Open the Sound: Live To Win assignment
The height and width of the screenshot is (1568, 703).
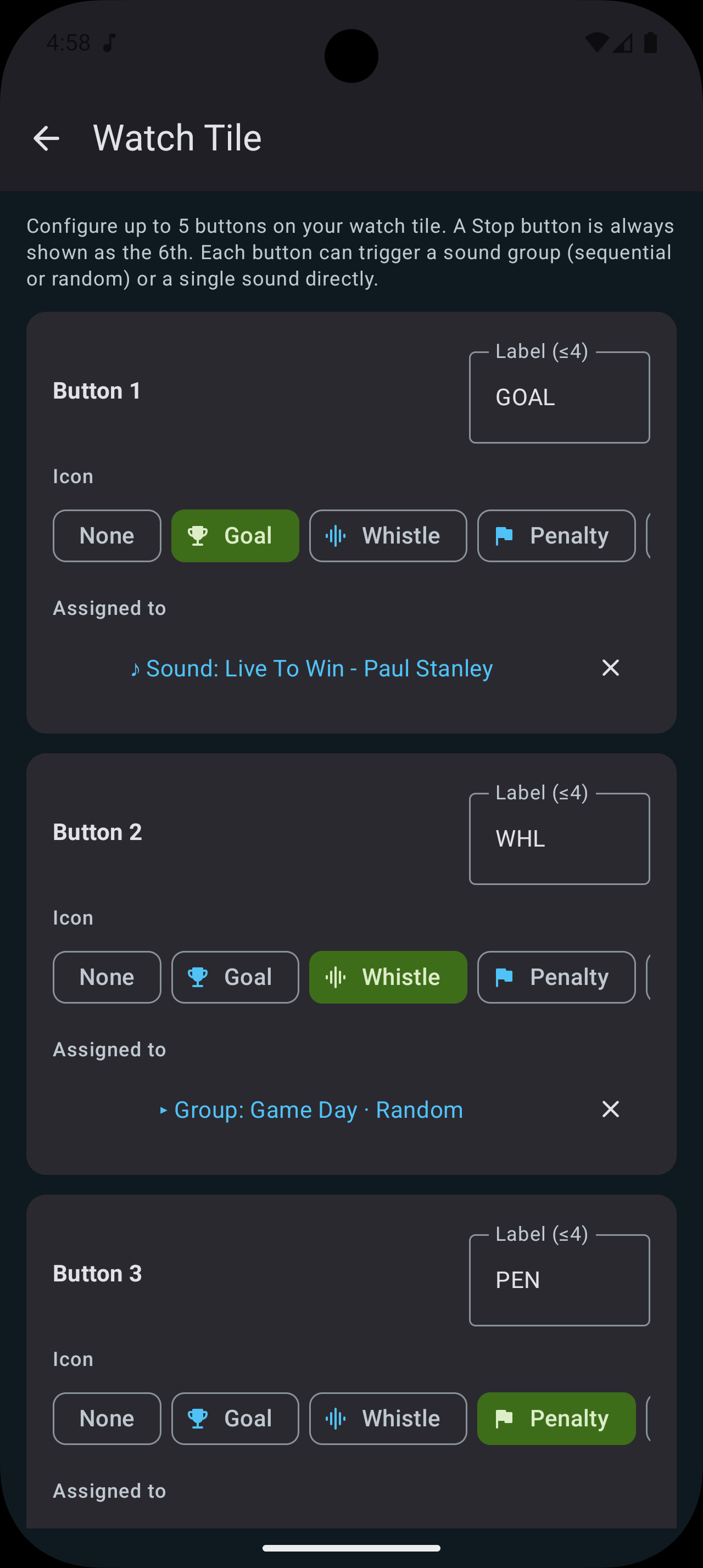[313, 668]
